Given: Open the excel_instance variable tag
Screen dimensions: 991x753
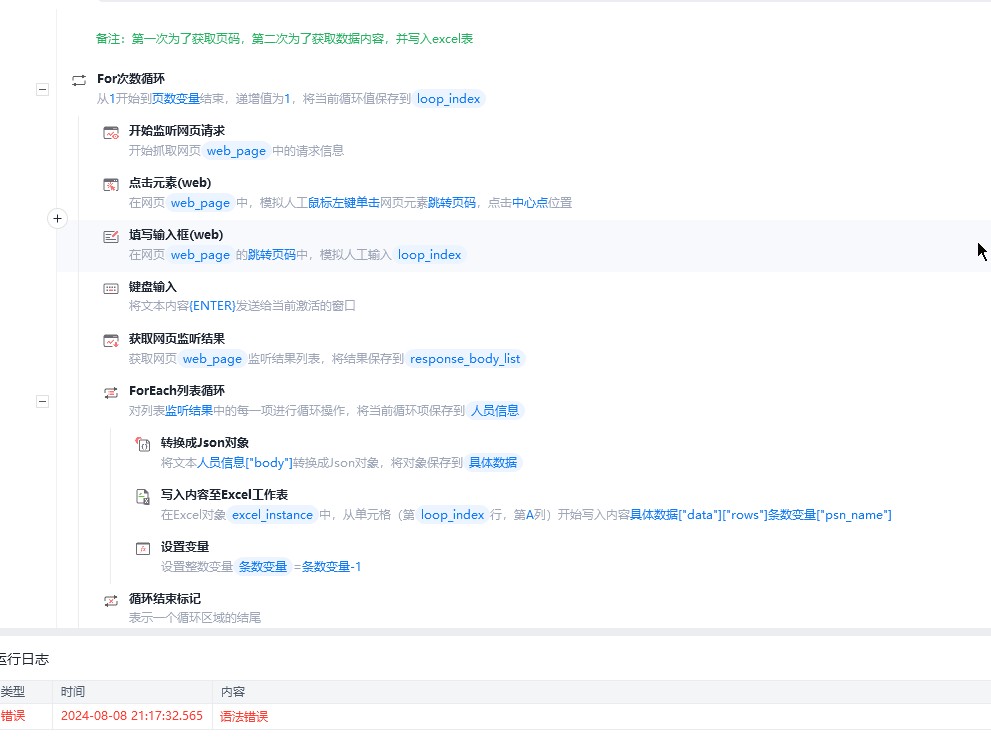Looking at the screenshot, I should click(x=272, y=515).
